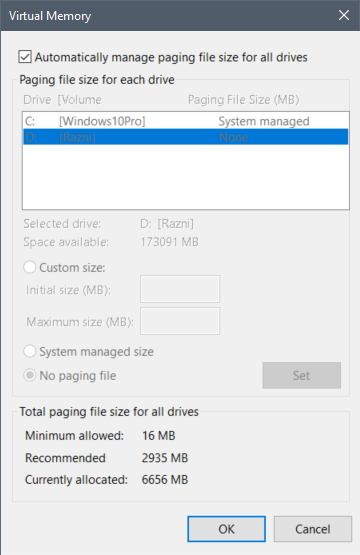Click the Drive [Volume column header
The image size is (360, 555).
(x=62, y=100)
